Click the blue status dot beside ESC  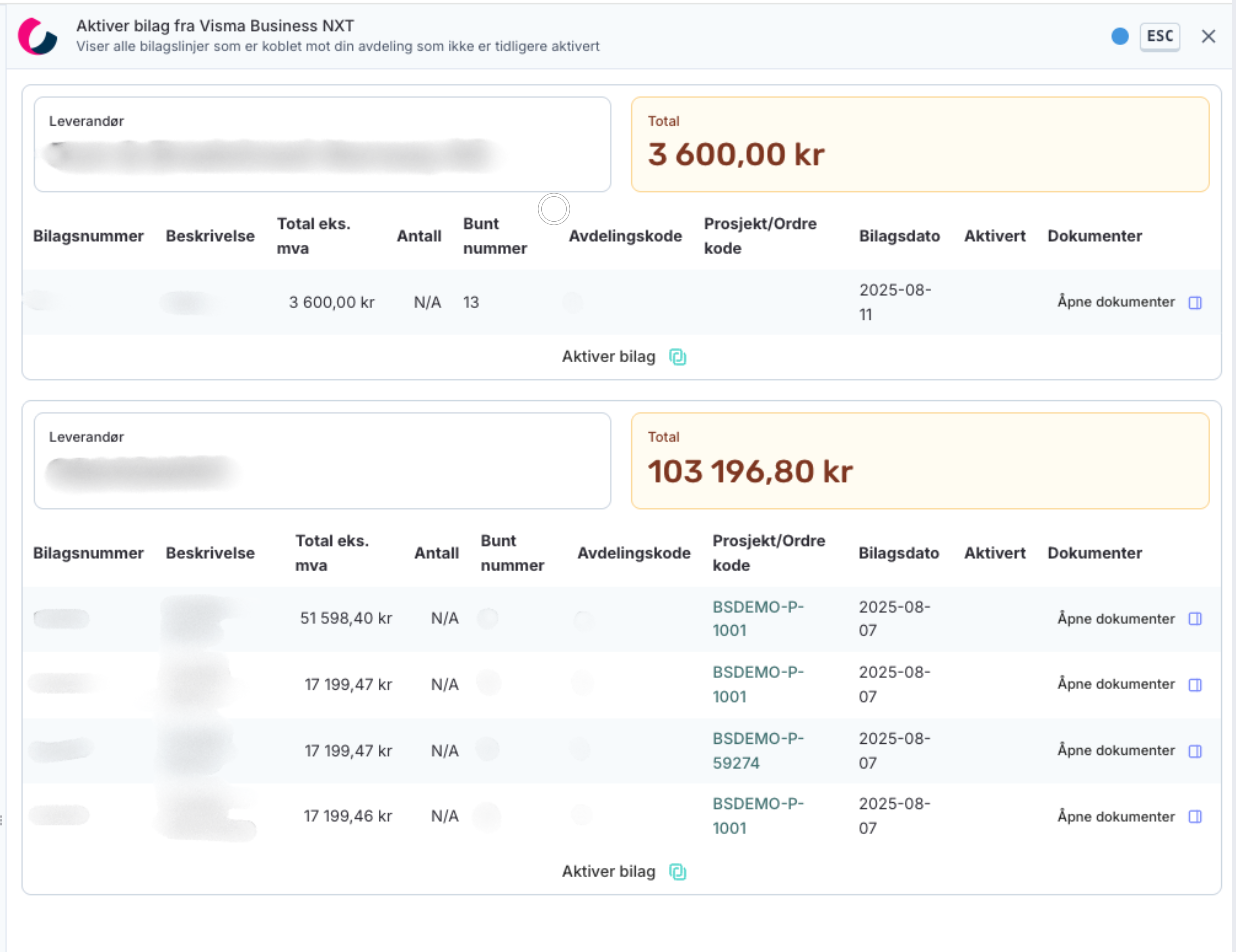click(x=1120, y=36)
